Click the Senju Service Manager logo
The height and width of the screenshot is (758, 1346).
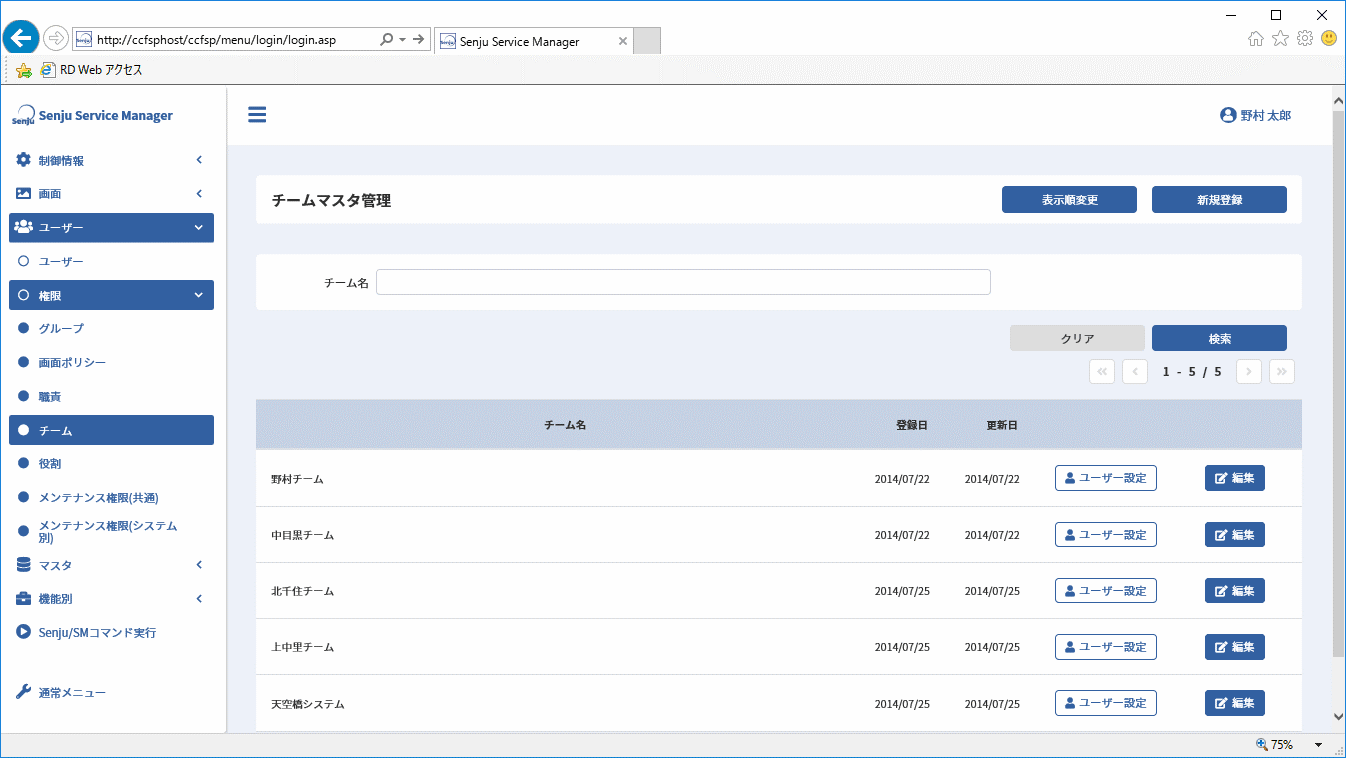pyautogui.click(x=92, y=116)
